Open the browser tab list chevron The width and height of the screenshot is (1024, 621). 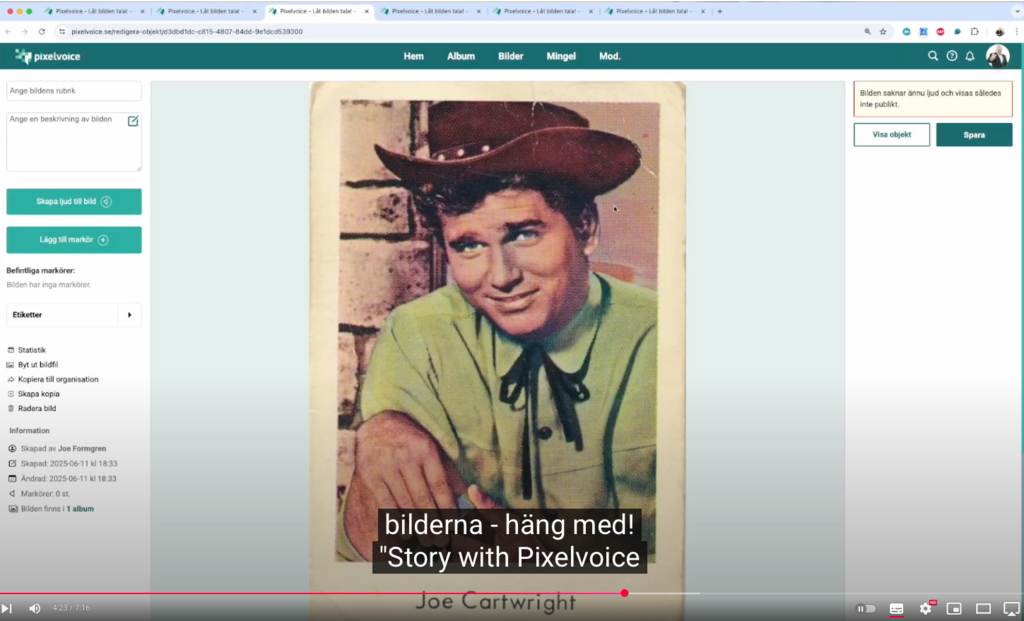pos(1015,11)
